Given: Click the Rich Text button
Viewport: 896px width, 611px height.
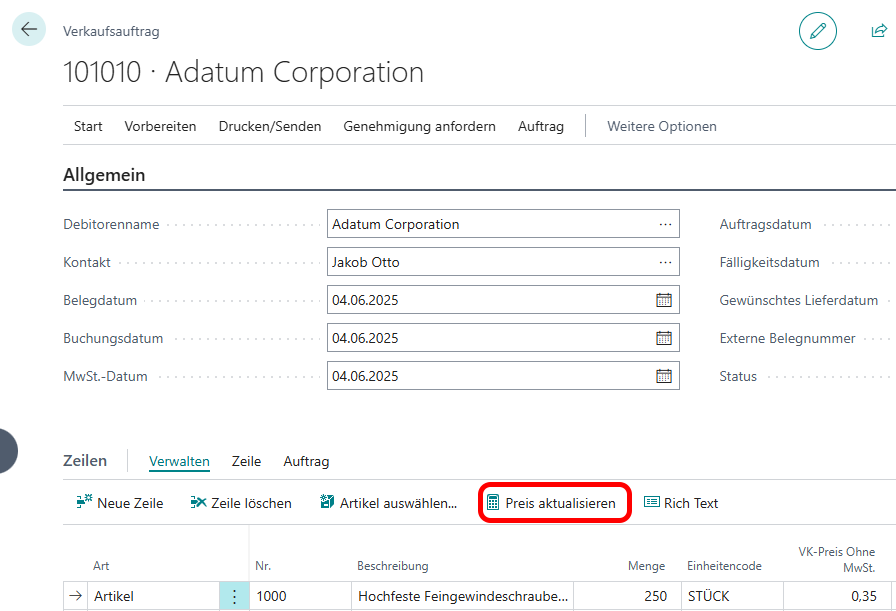Looking at the screenshot, I should point(681,503).
